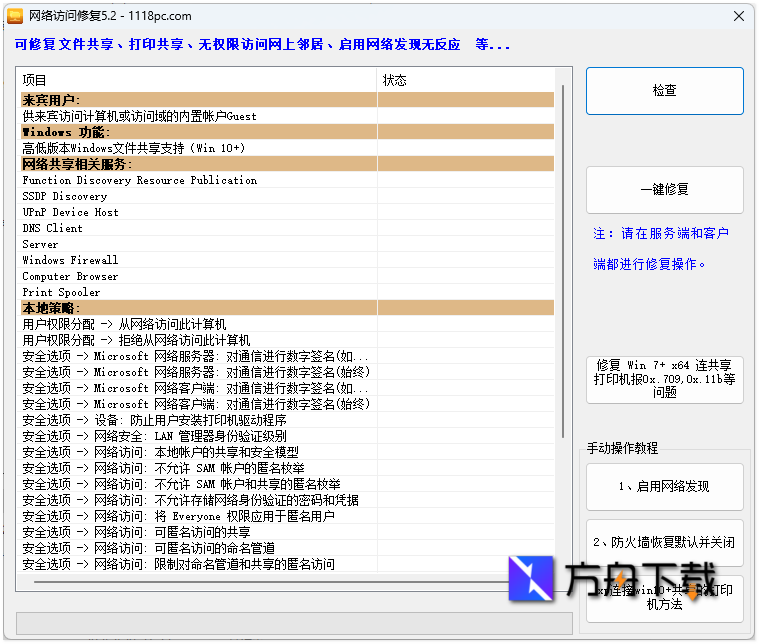Select the 网络共享相关服务 group row

[x=287, y=164]
